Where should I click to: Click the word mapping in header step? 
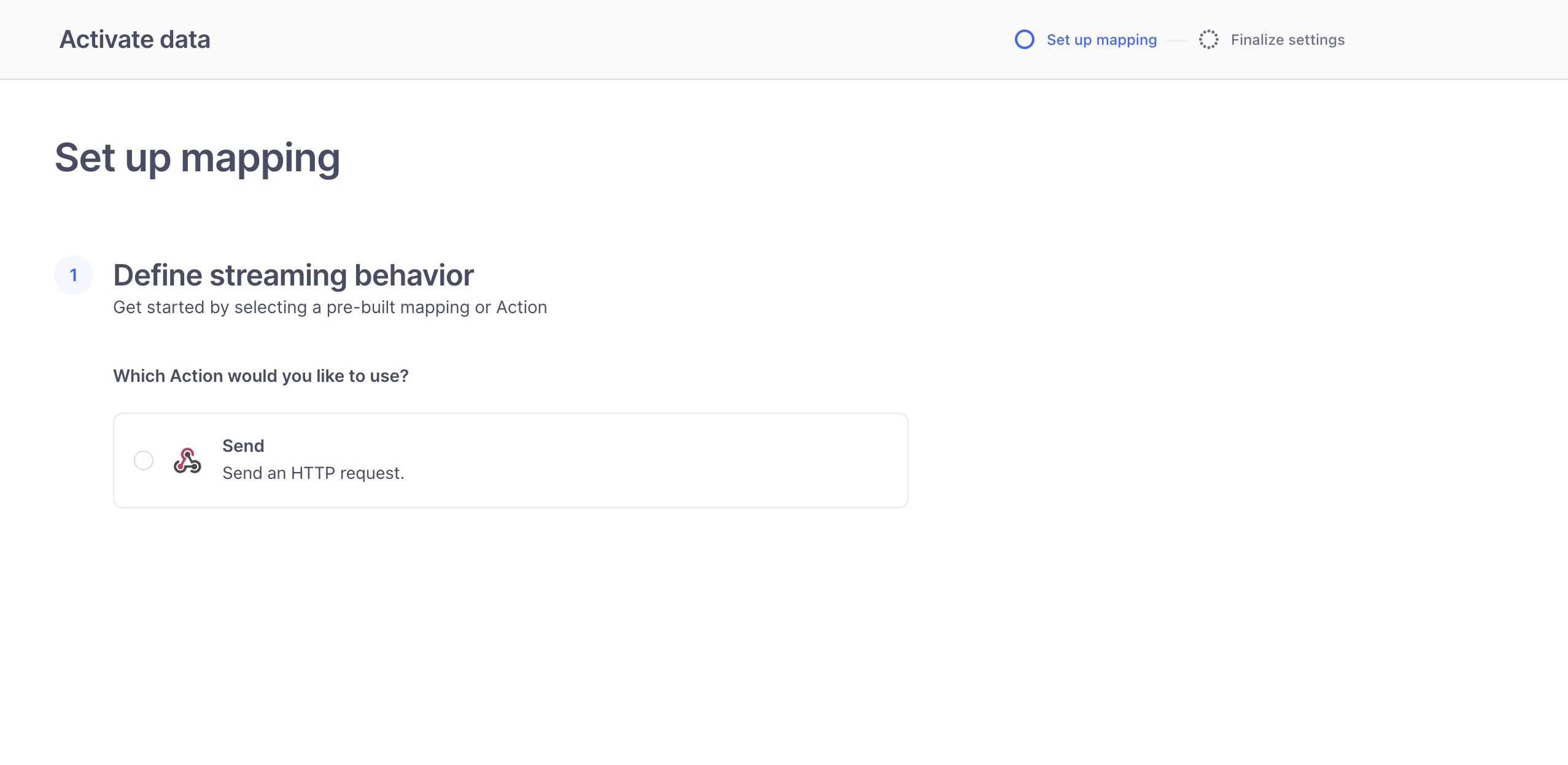pos(1127,41)
